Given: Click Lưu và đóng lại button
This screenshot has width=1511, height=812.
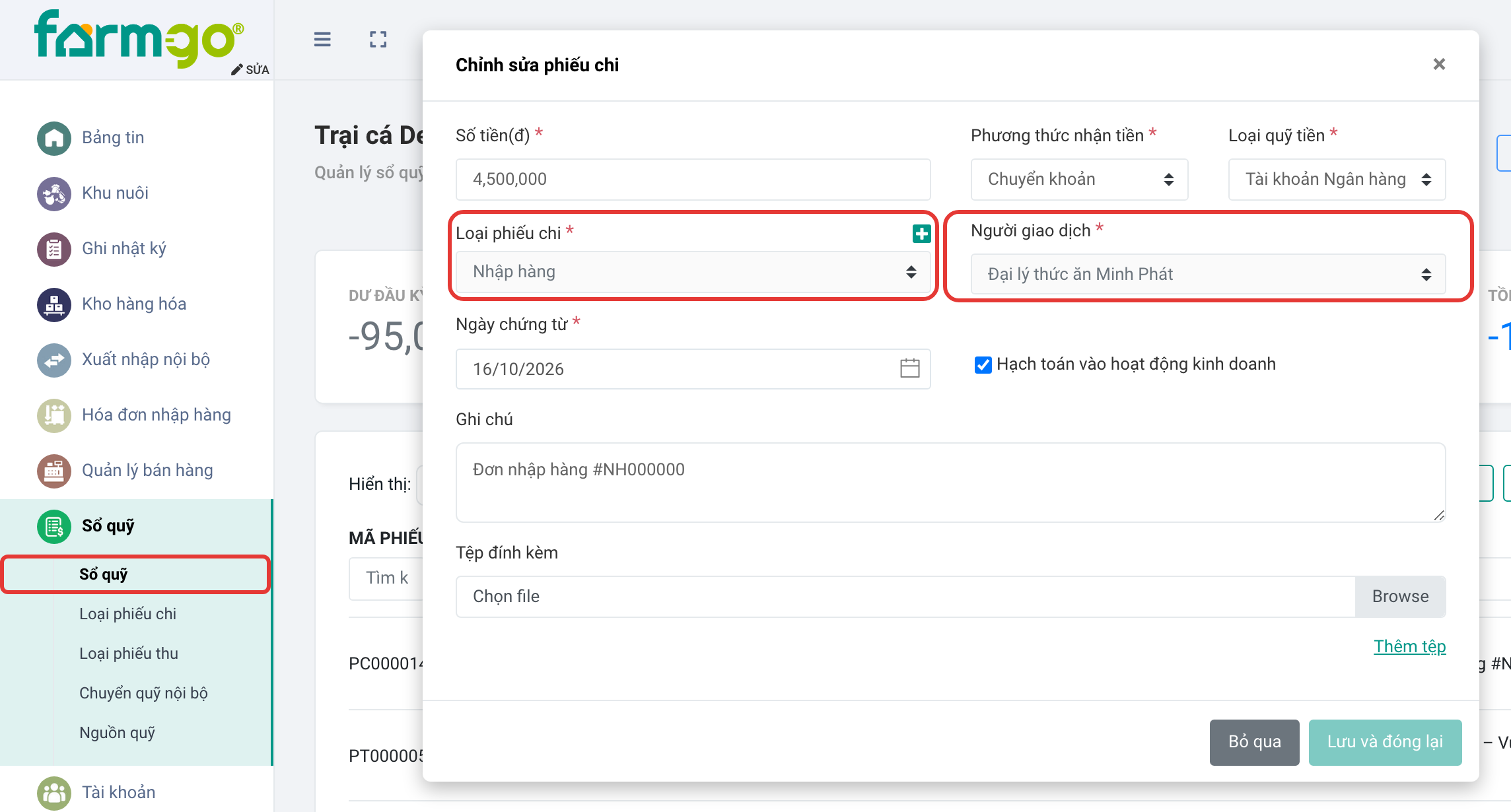Looking at the screenshot, I should [1386, 742].
